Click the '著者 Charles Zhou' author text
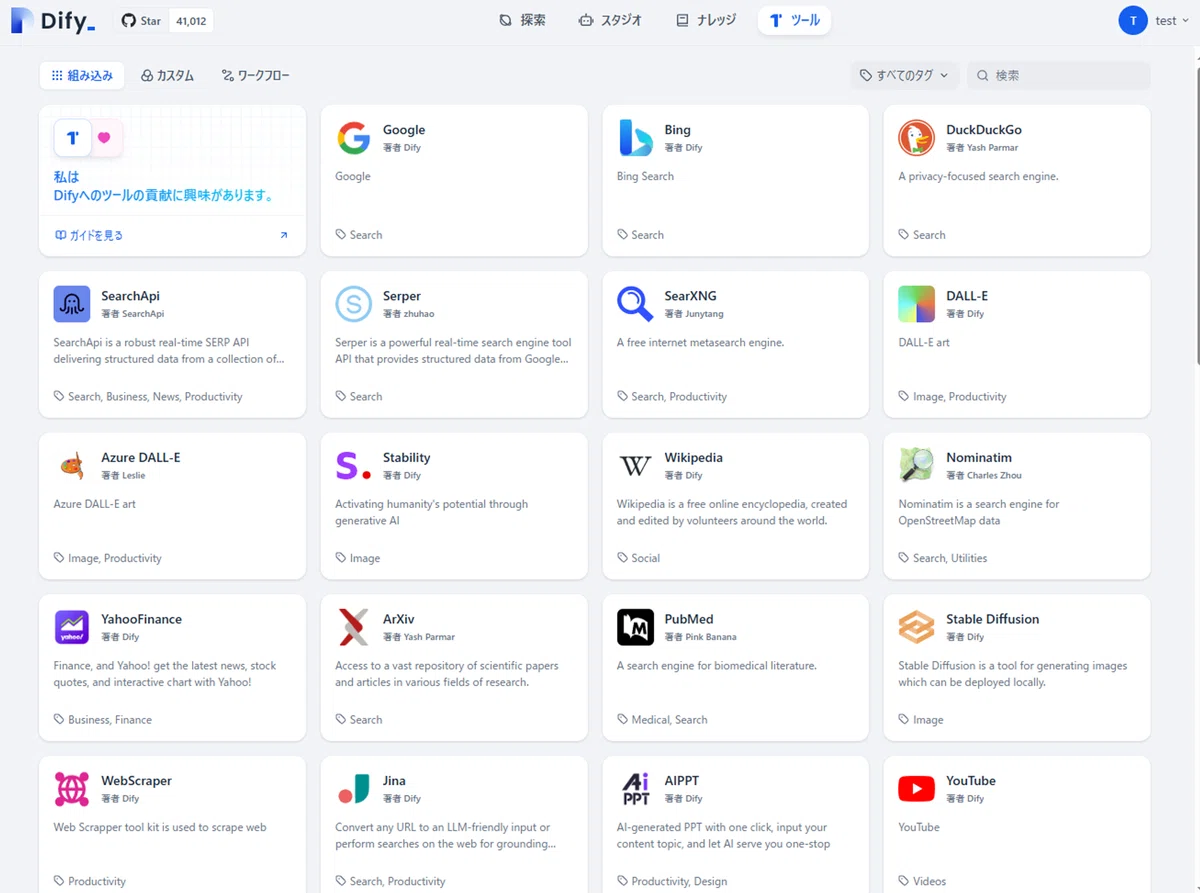The image size is (1200, 893). point(984,476)
